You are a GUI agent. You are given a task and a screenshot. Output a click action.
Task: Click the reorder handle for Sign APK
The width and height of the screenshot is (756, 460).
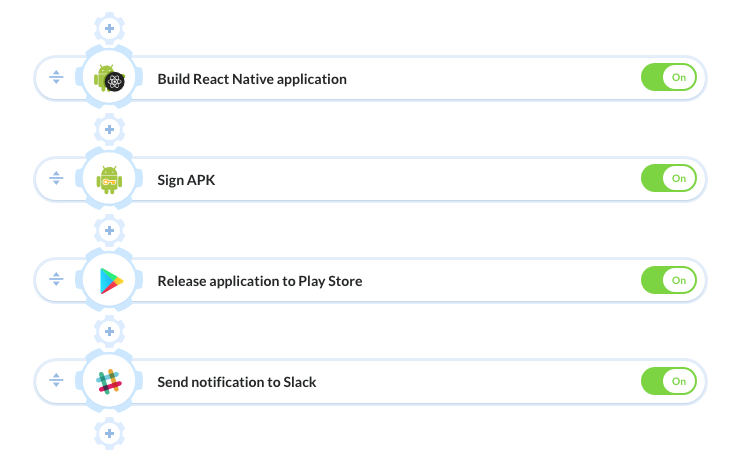point(56,178)
